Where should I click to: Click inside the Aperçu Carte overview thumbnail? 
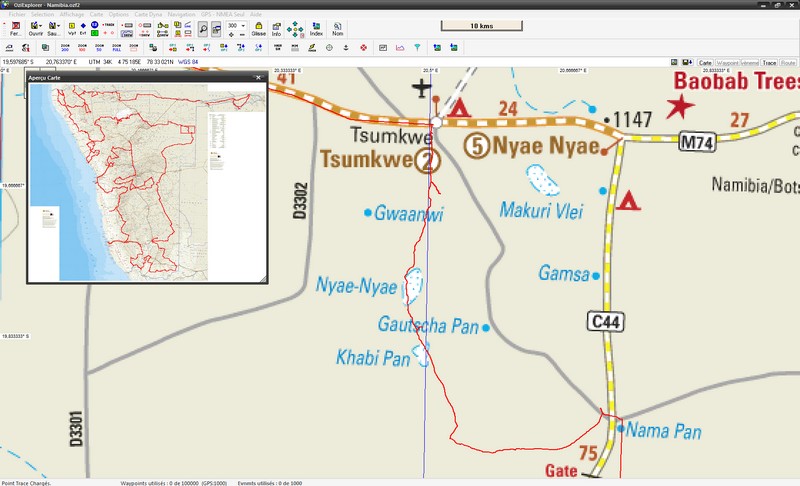[x=147, y=182]
